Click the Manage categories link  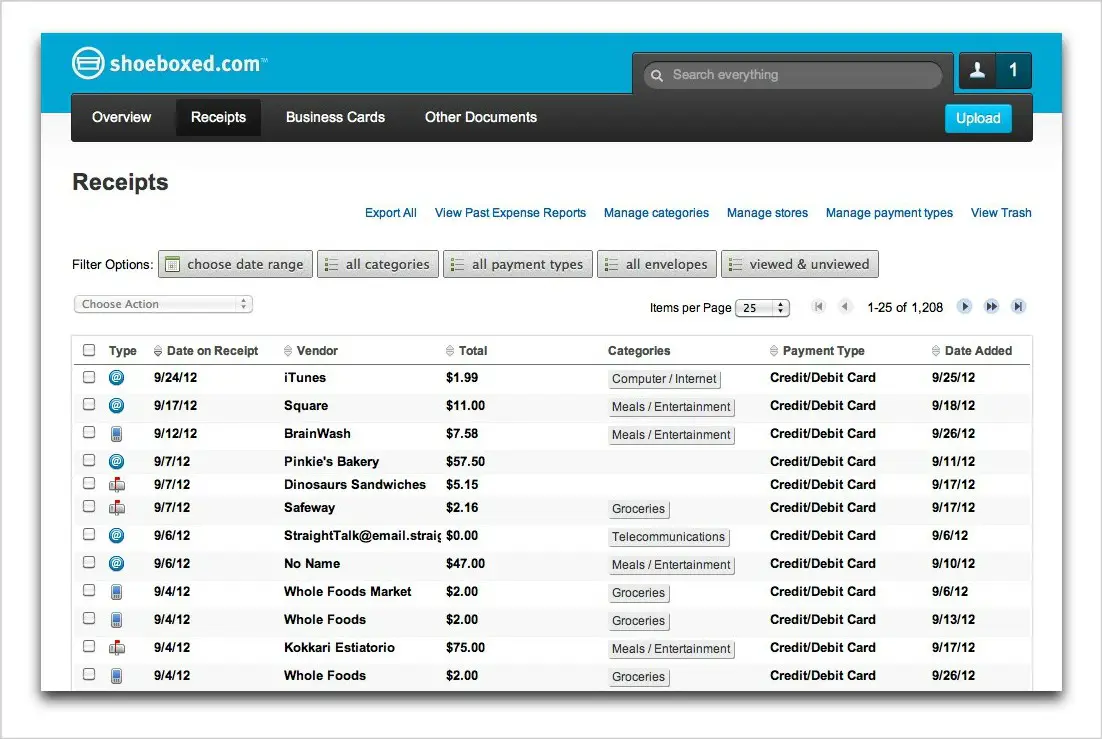(x=656, y=213)
